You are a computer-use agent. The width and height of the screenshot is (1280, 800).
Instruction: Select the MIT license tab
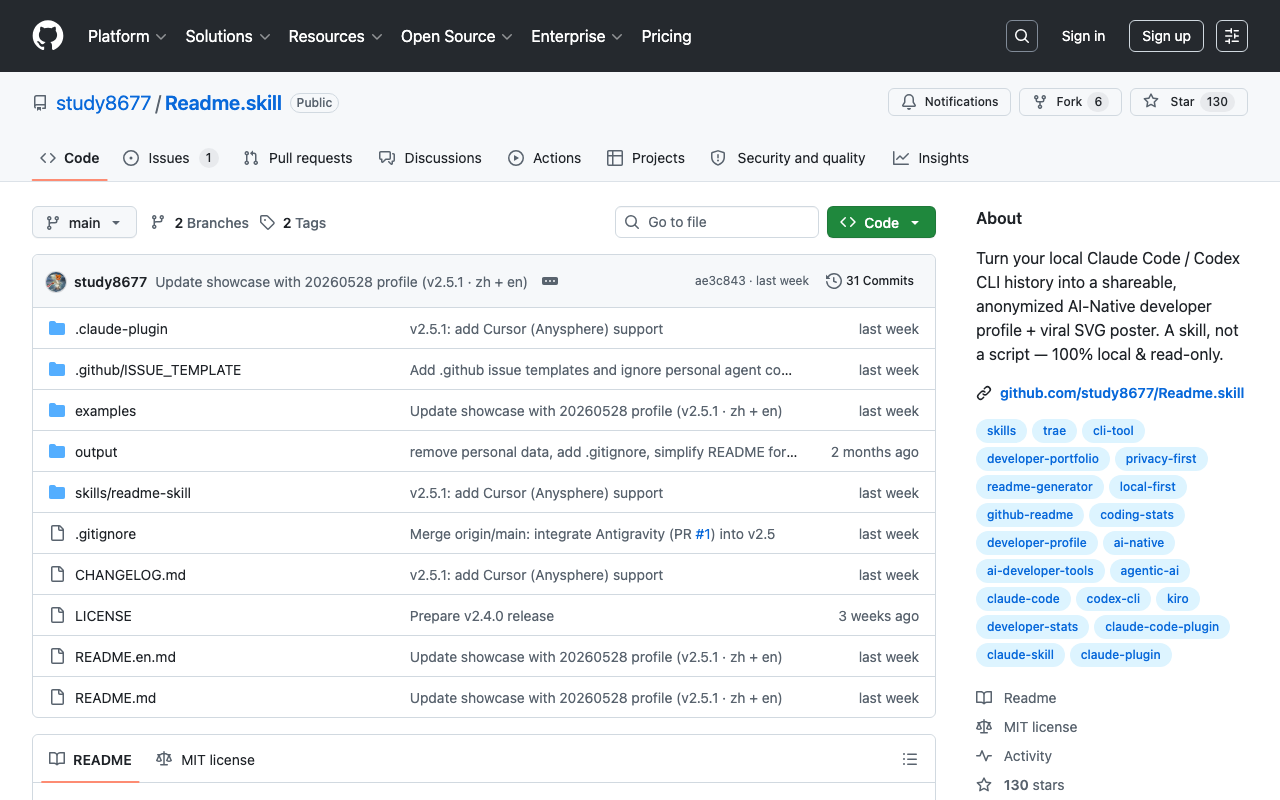205,760
